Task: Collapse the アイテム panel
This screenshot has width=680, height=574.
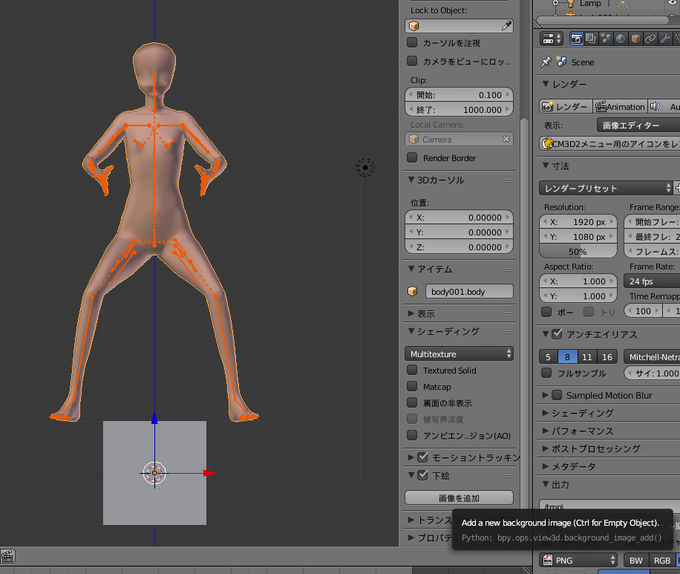Action: point(411,269)
